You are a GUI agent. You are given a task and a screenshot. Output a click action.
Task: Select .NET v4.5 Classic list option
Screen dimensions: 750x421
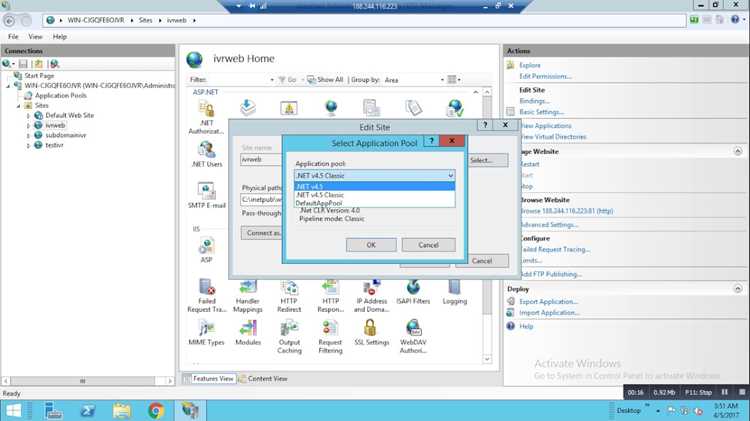tap(375, 195)
